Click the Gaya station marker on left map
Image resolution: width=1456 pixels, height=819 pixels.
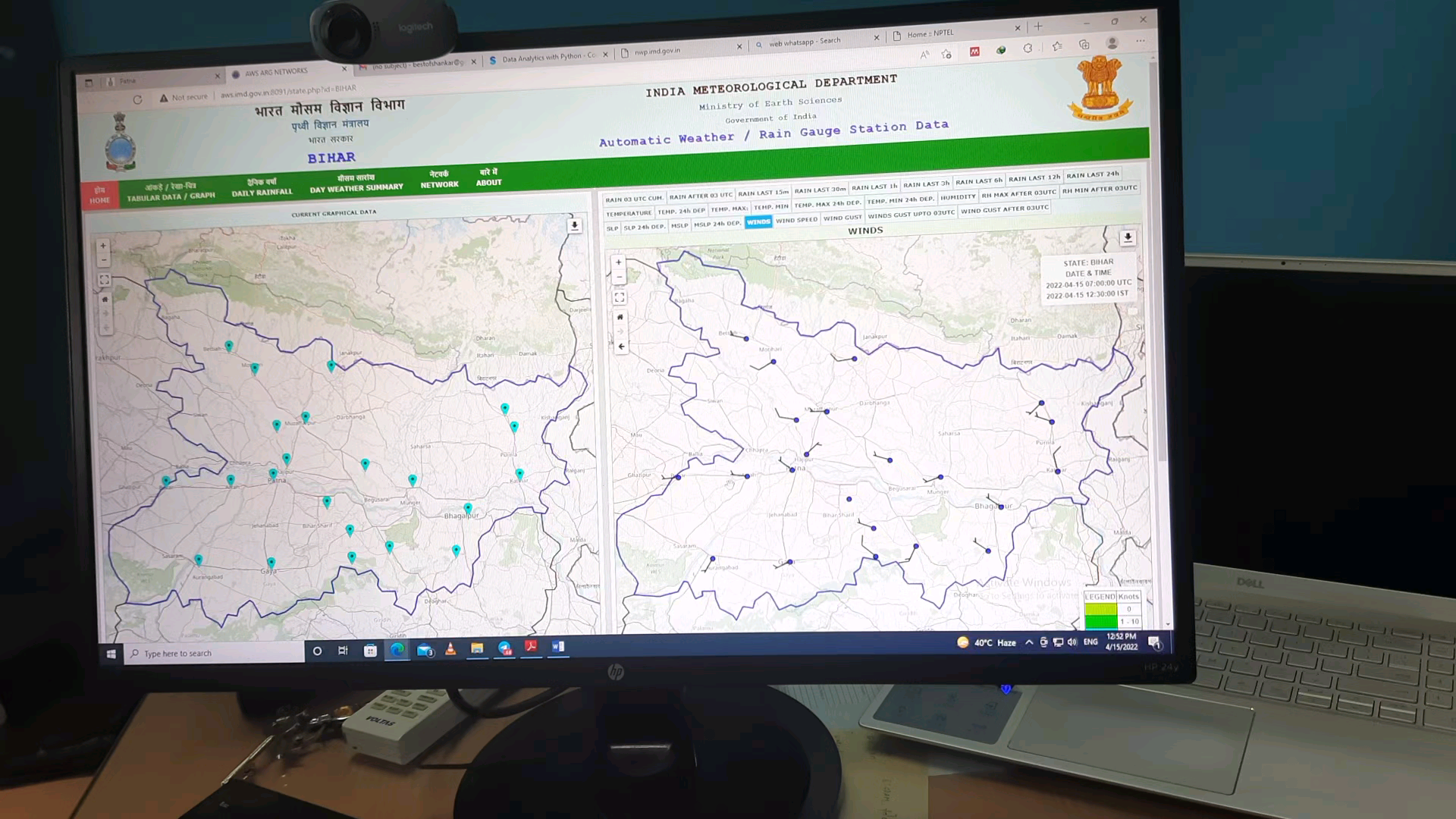271,563
